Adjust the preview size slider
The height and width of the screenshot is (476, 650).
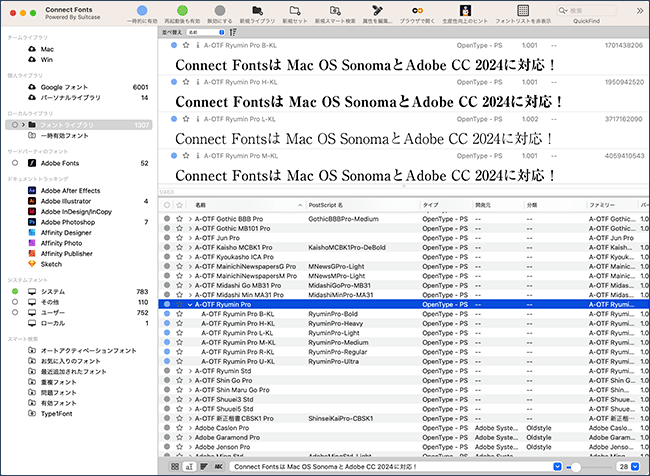coord(575,467)
